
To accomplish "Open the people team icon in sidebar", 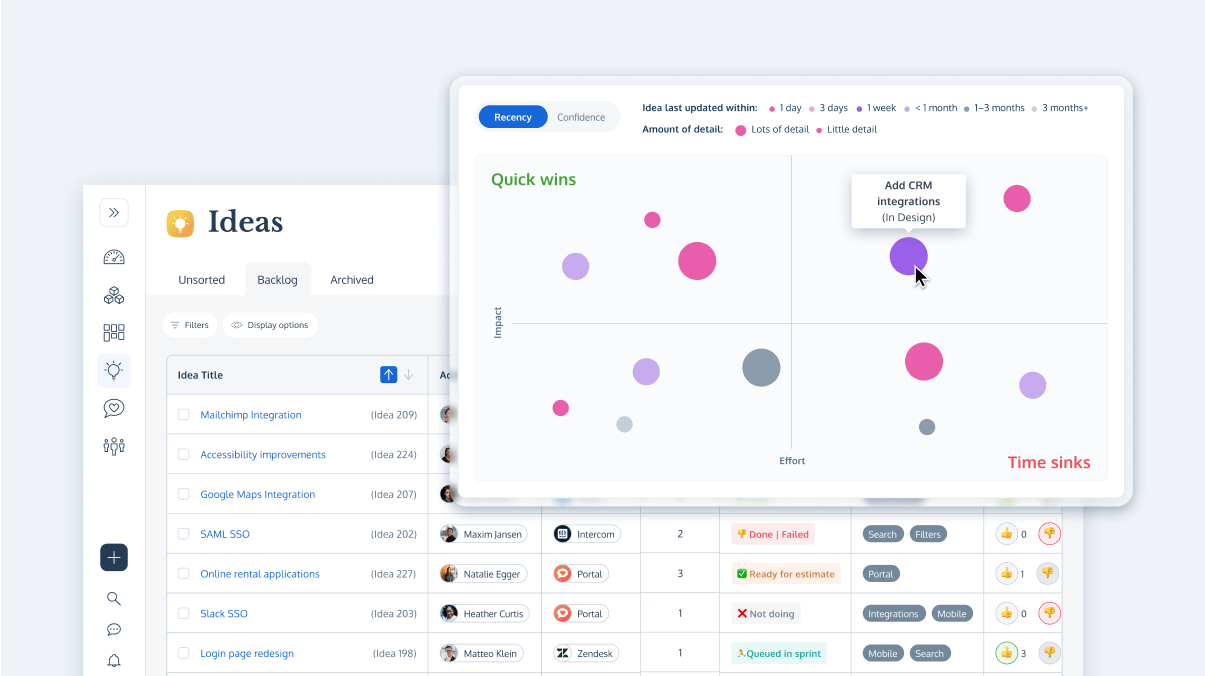I will pos(114,446).
